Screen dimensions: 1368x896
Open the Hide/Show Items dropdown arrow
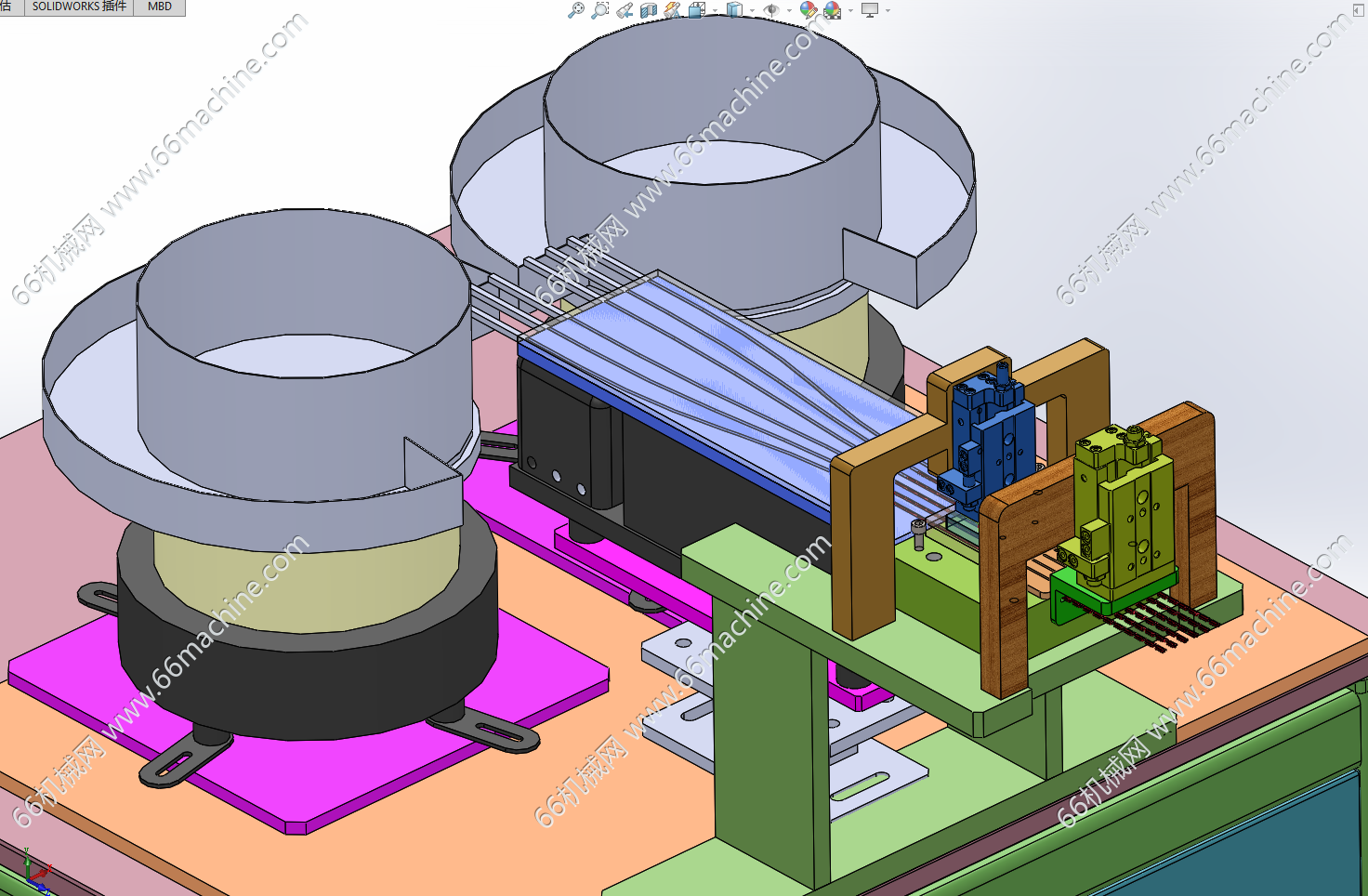789,11
